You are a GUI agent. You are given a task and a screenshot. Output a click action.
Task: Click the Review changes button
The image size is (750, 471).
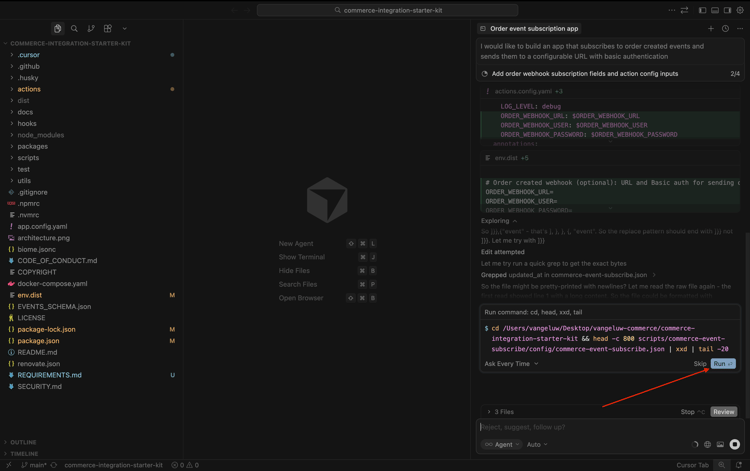724,412
